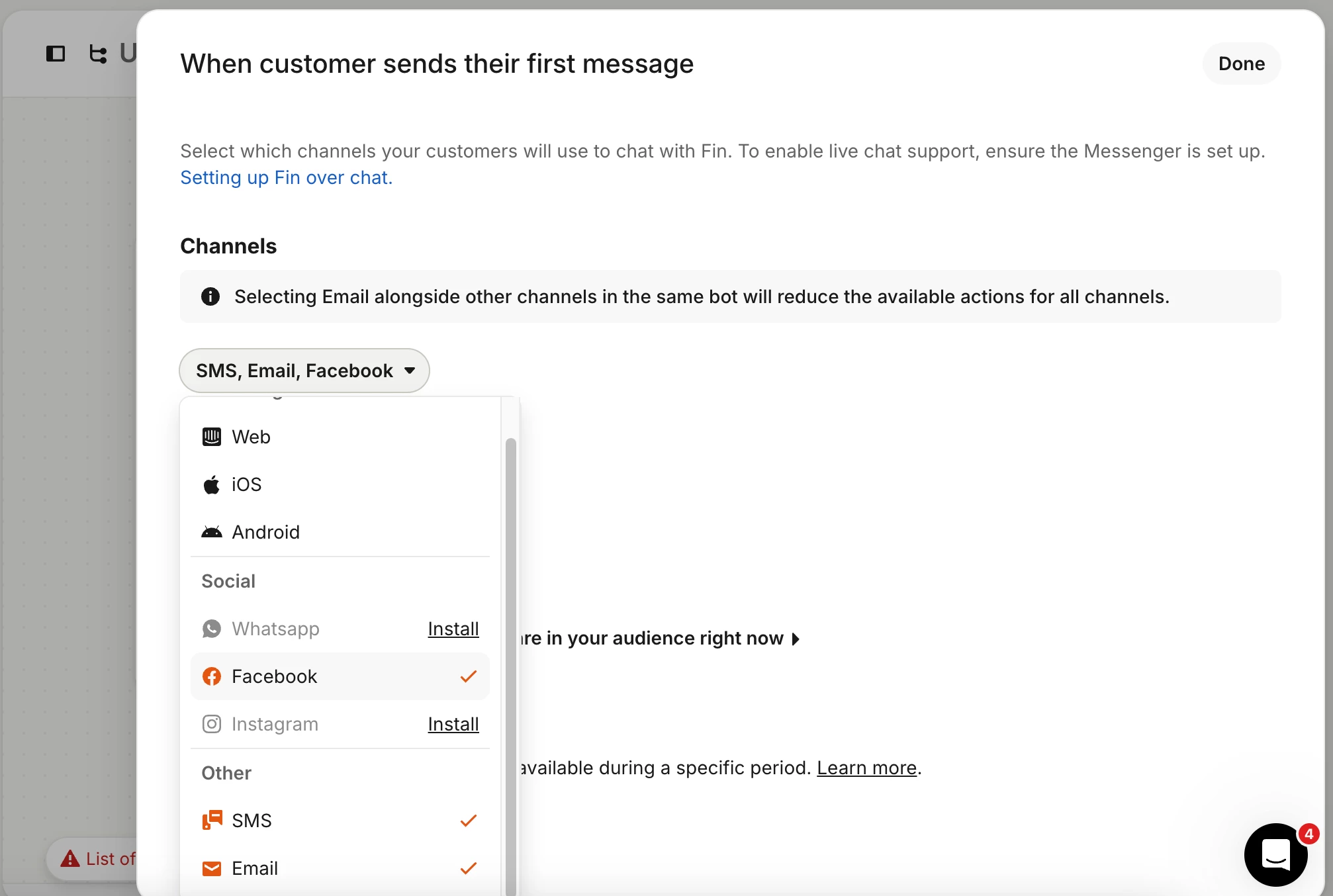The image size is (1333, 896).
Task: Open the Learn more link
Action: click(x=866, y=768)
